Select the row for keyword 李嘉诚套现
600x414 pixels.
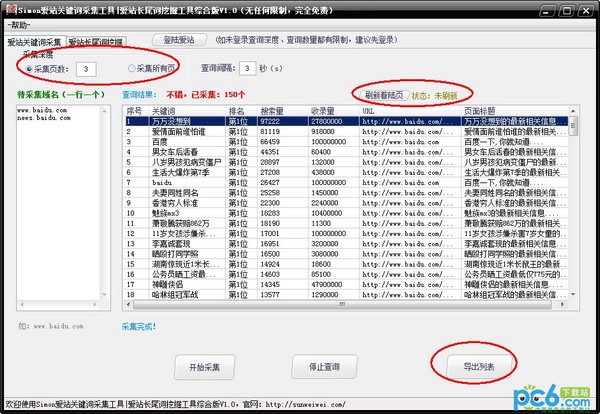[x=347, y=244]
